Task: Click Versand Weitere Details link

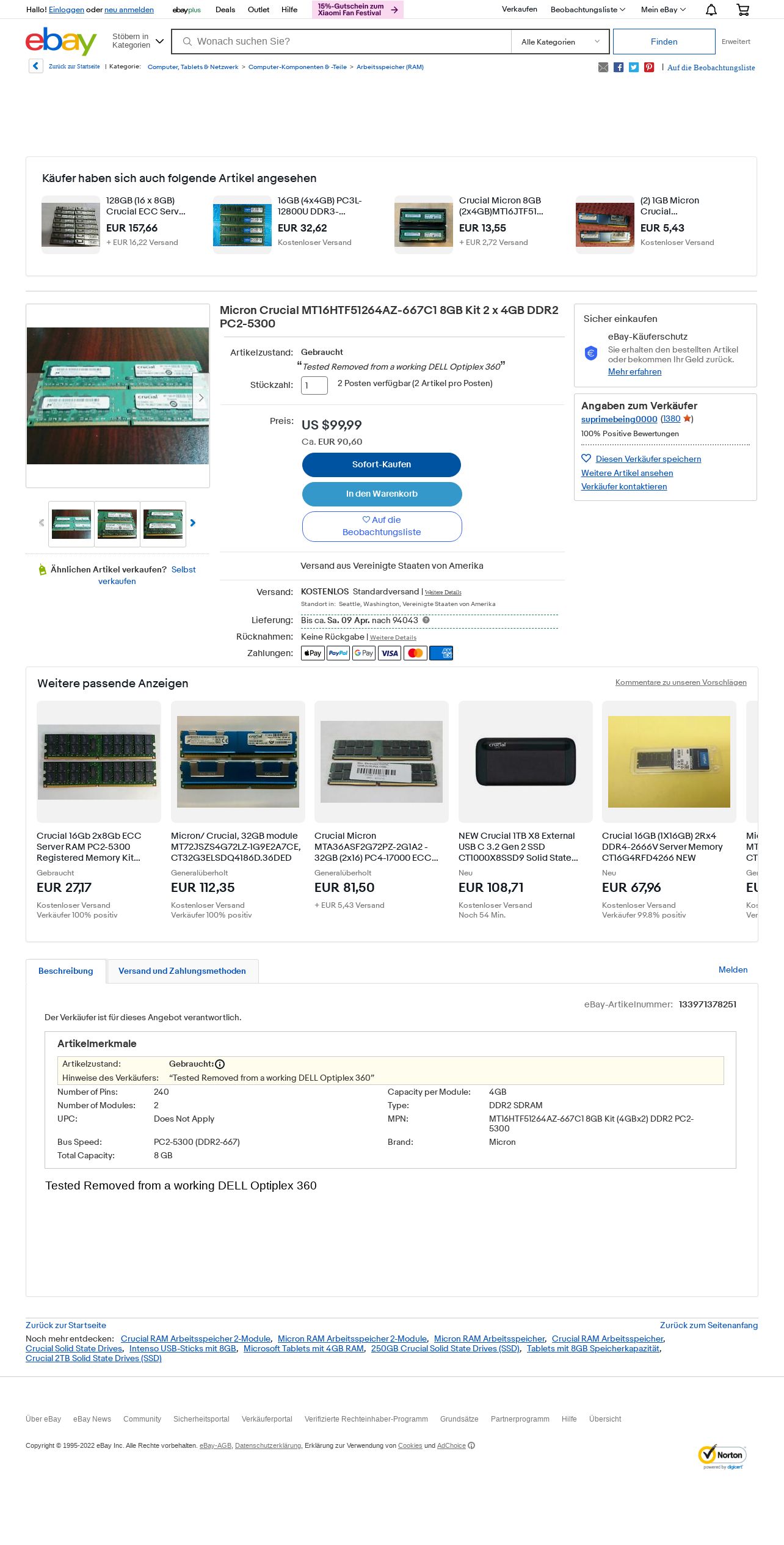Action: point(443,593)
